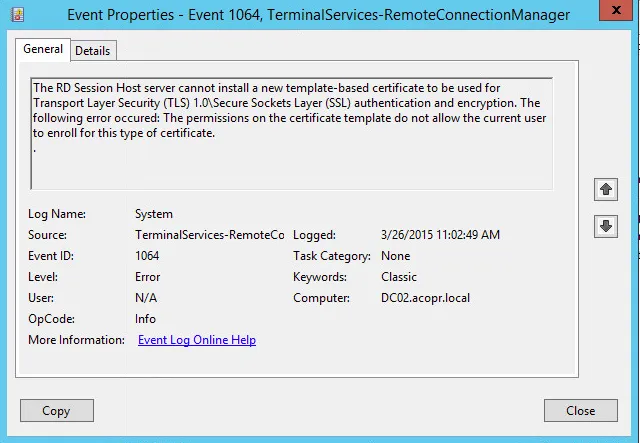Click the OpCode value Info
Screen dimensions: 640x443
coord(146,319)
